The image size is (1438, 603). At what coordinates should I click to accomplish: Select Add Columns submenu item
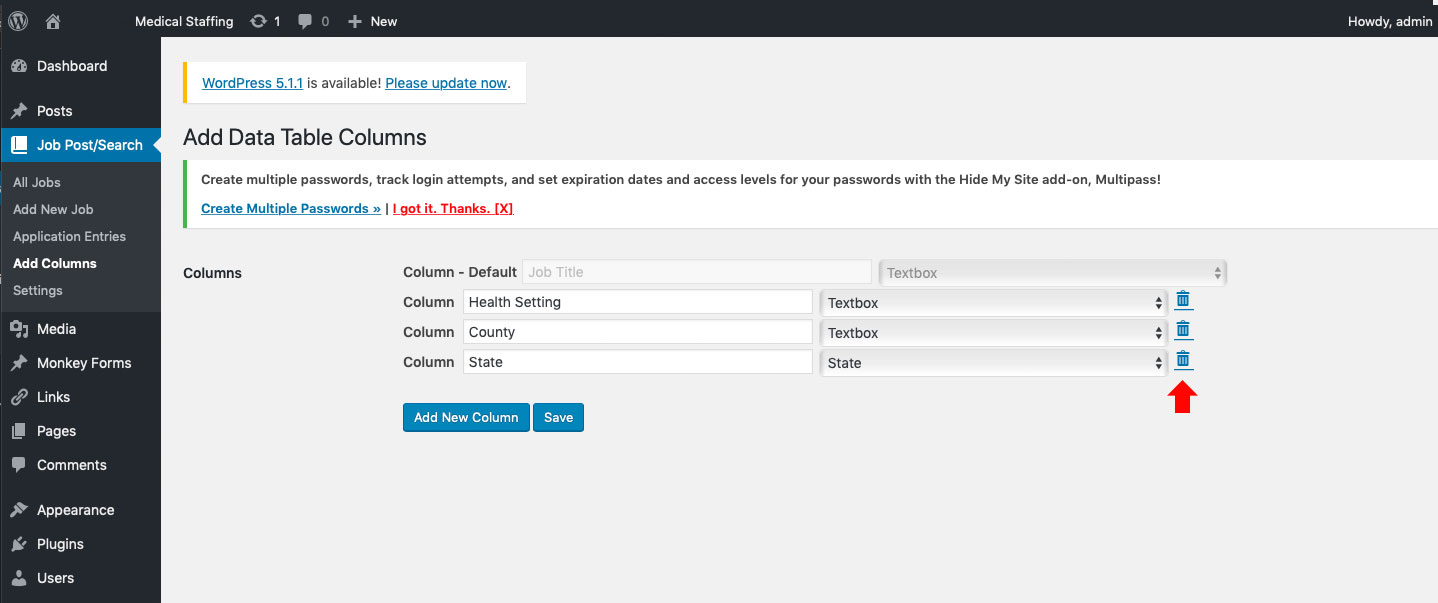click(55, 263)
